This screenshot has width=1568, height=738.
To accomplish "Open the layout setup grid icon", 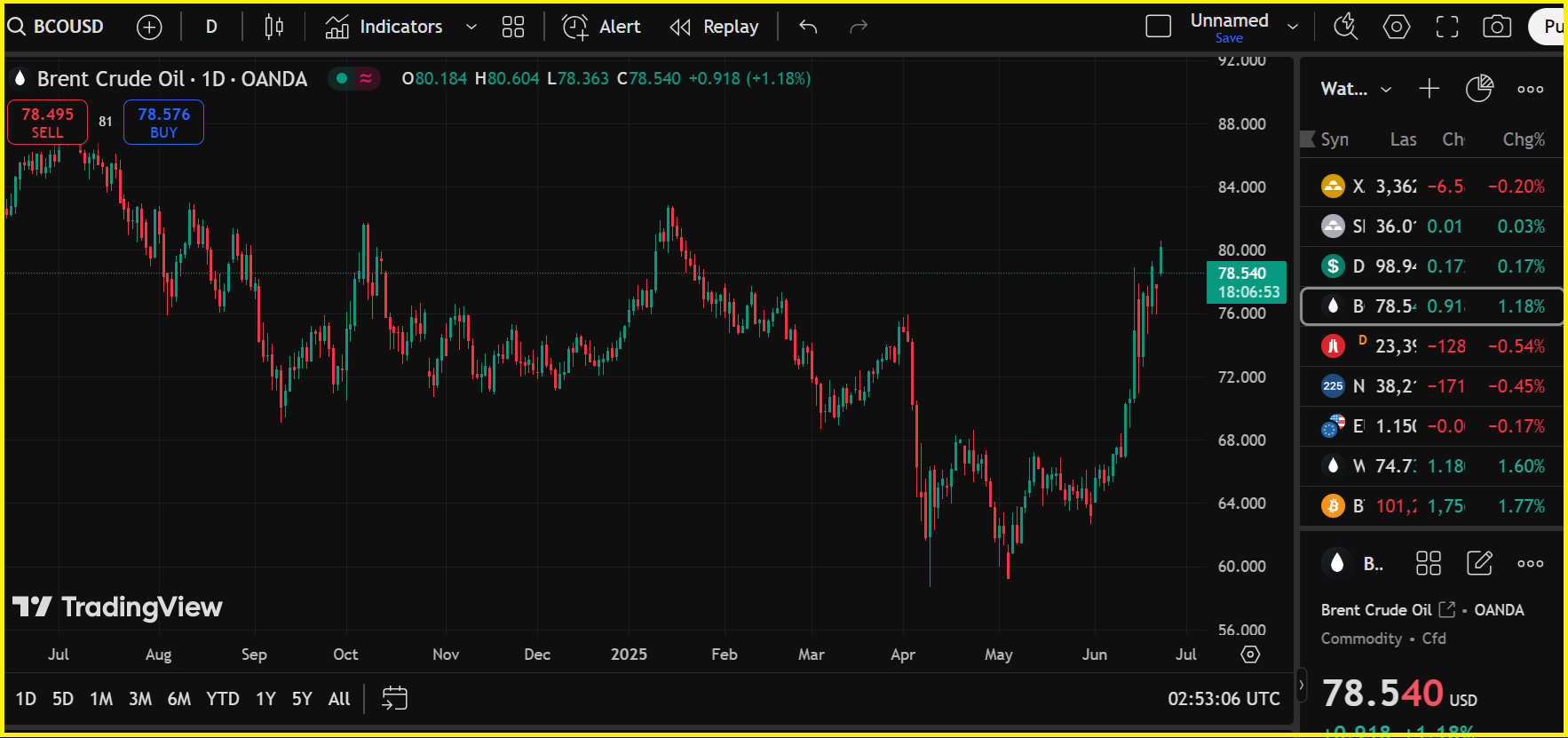I will (513, 28).
